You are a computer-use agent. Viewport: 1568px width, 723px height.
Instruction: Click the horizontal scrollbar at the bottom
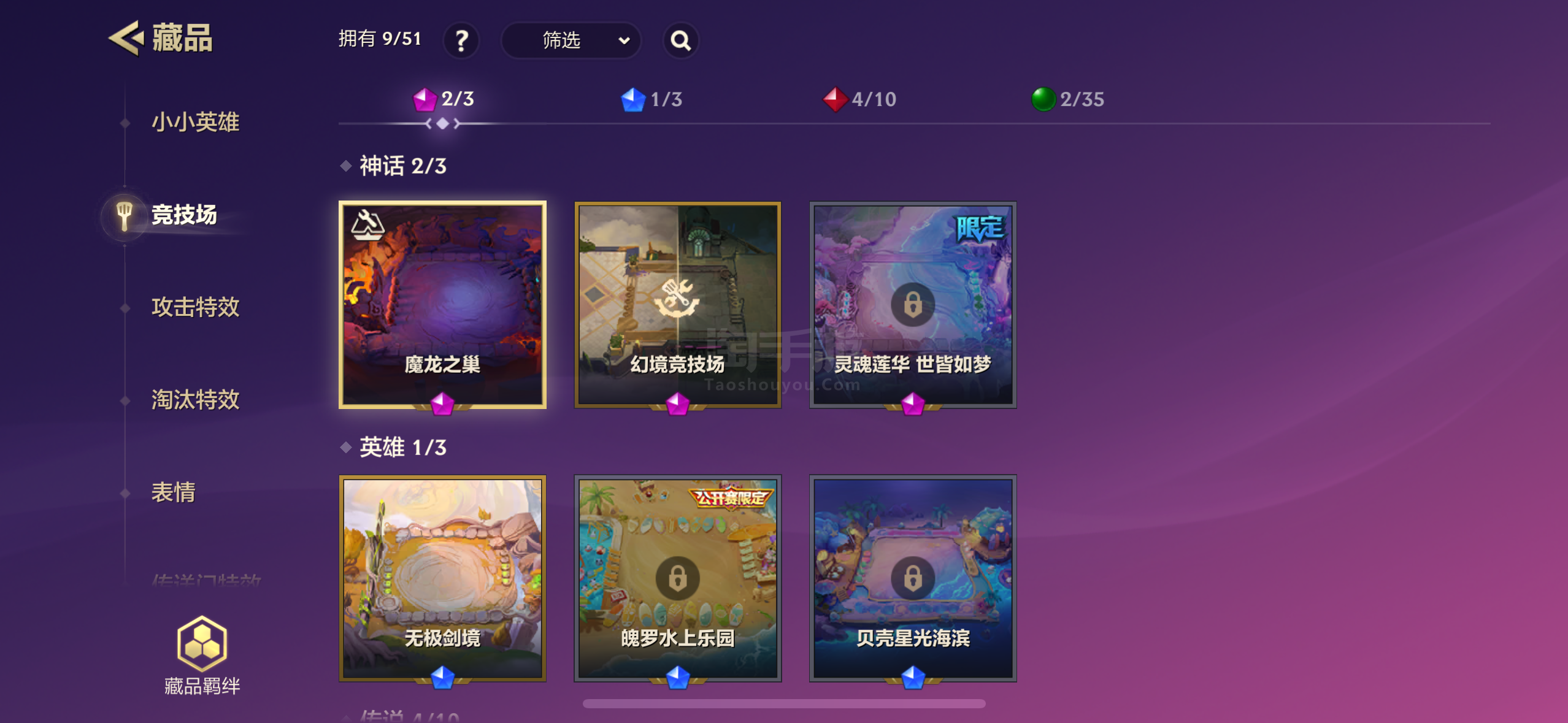(x=784, y=703)
